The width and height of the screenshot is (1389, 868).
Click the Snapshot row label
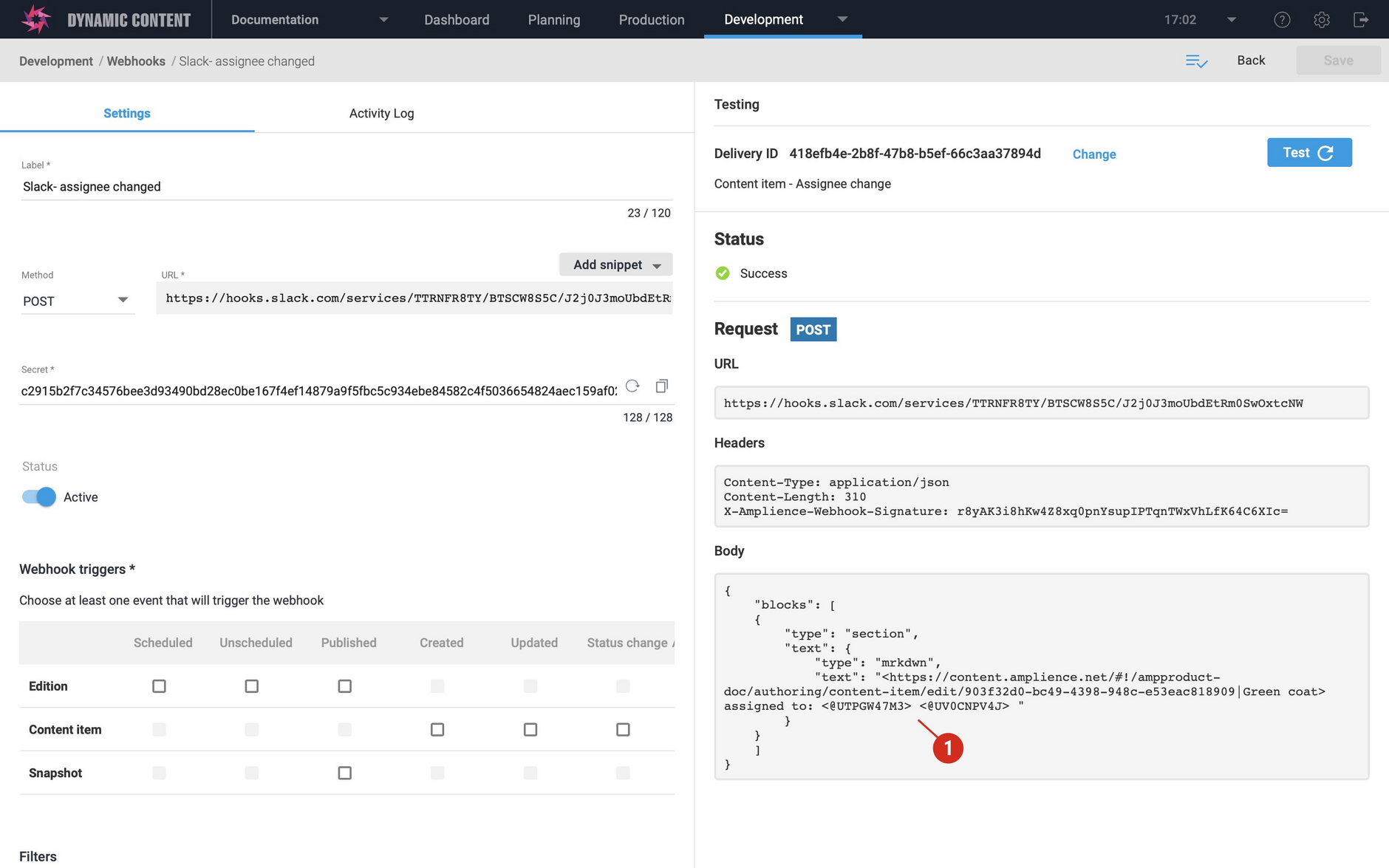(55, 773)
